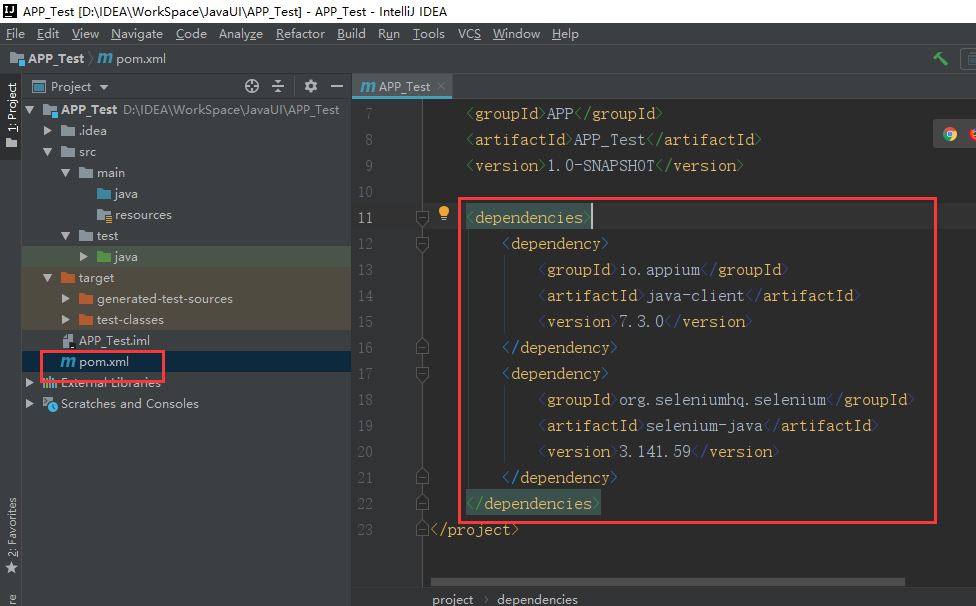976x606 pixels.
Task: Click the locate/scroll-from-source crosshair icon
Action: pos(252,86)
